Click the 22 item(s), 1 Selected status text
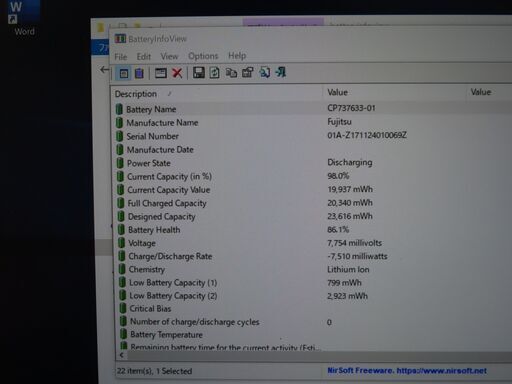512x384 pixels. tap(154, 371)
